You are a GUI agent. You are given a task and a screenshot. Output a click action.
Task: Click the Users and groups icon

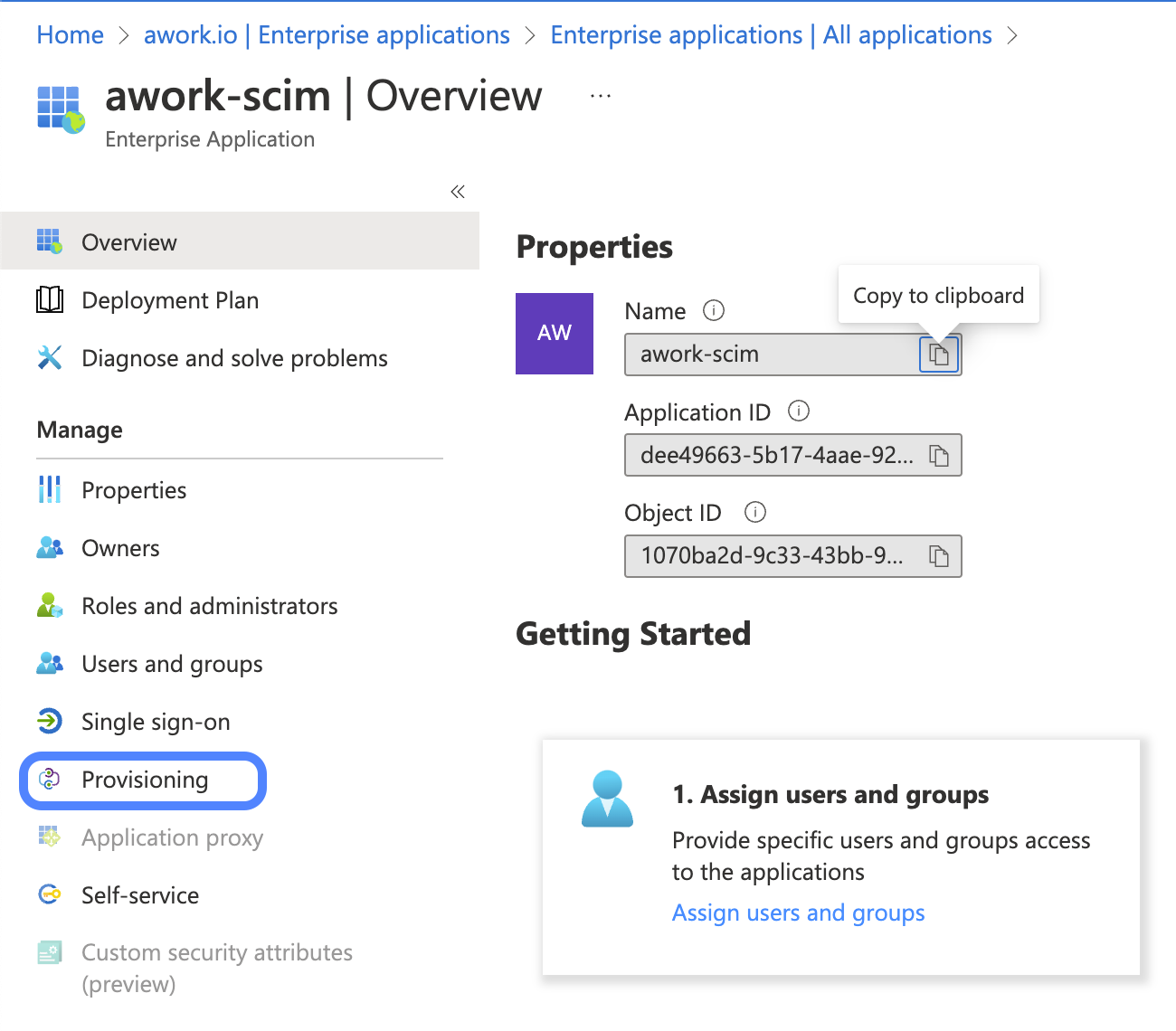pyautogui.click(x=50, y=663)
